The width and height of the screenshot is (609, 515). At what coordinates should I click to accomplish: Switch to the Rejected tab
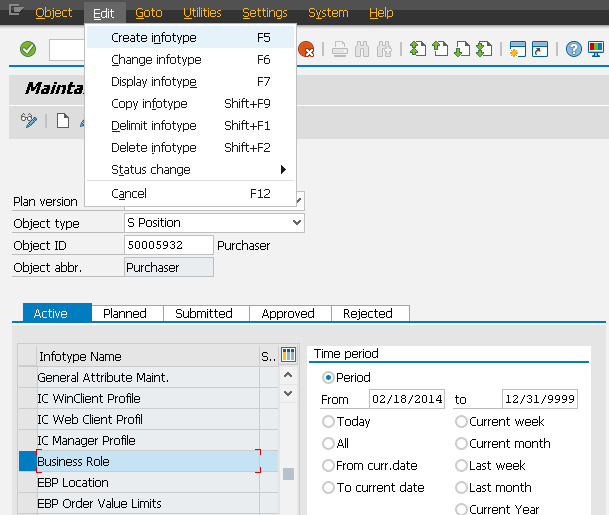(371, 313)
